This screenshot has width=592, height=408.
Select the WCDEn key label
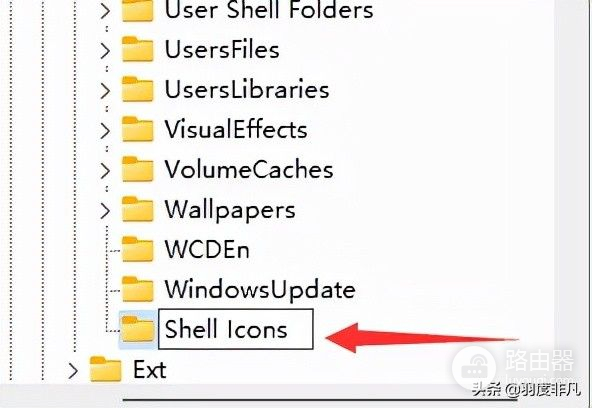[207, 249]
